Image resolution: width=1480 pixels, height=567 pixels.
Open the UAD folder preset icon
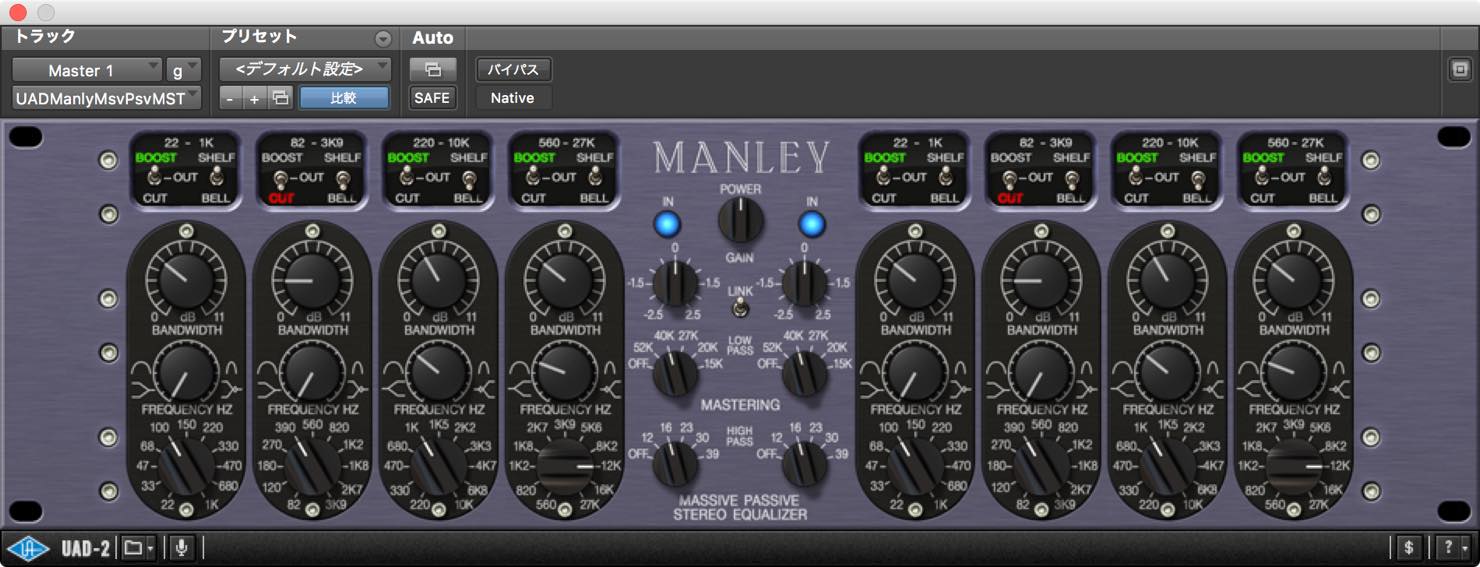click(137, 548)
